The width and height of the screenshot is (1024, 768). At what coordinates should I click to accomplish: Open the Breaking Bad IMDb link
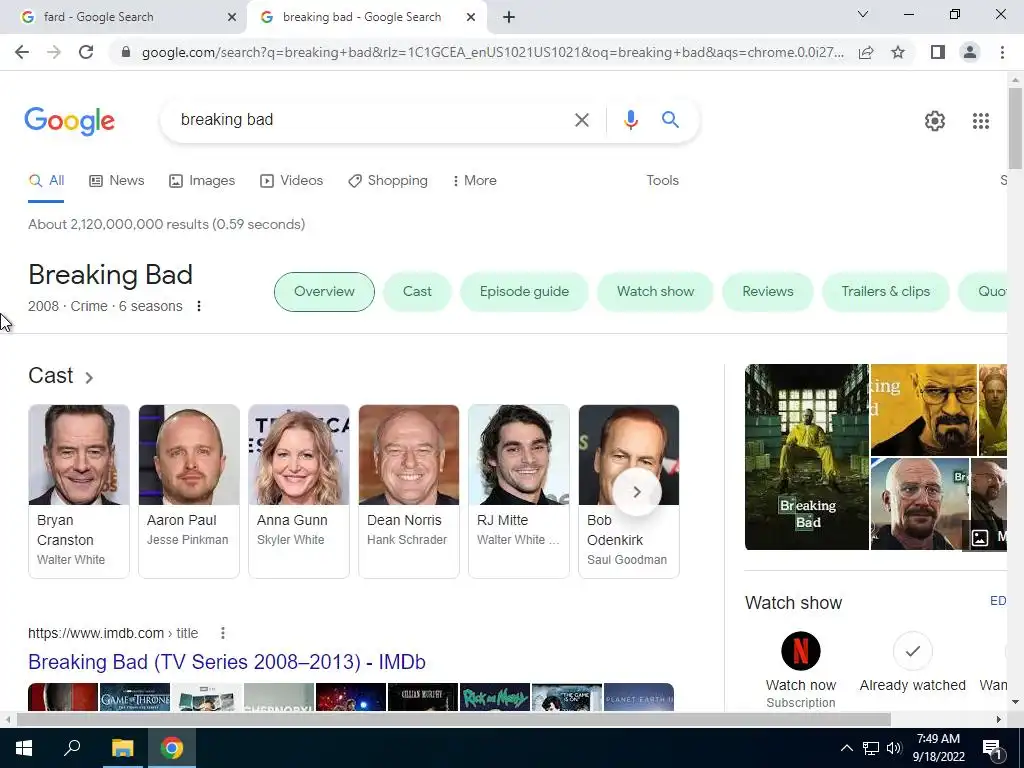(x=227, y=662)
